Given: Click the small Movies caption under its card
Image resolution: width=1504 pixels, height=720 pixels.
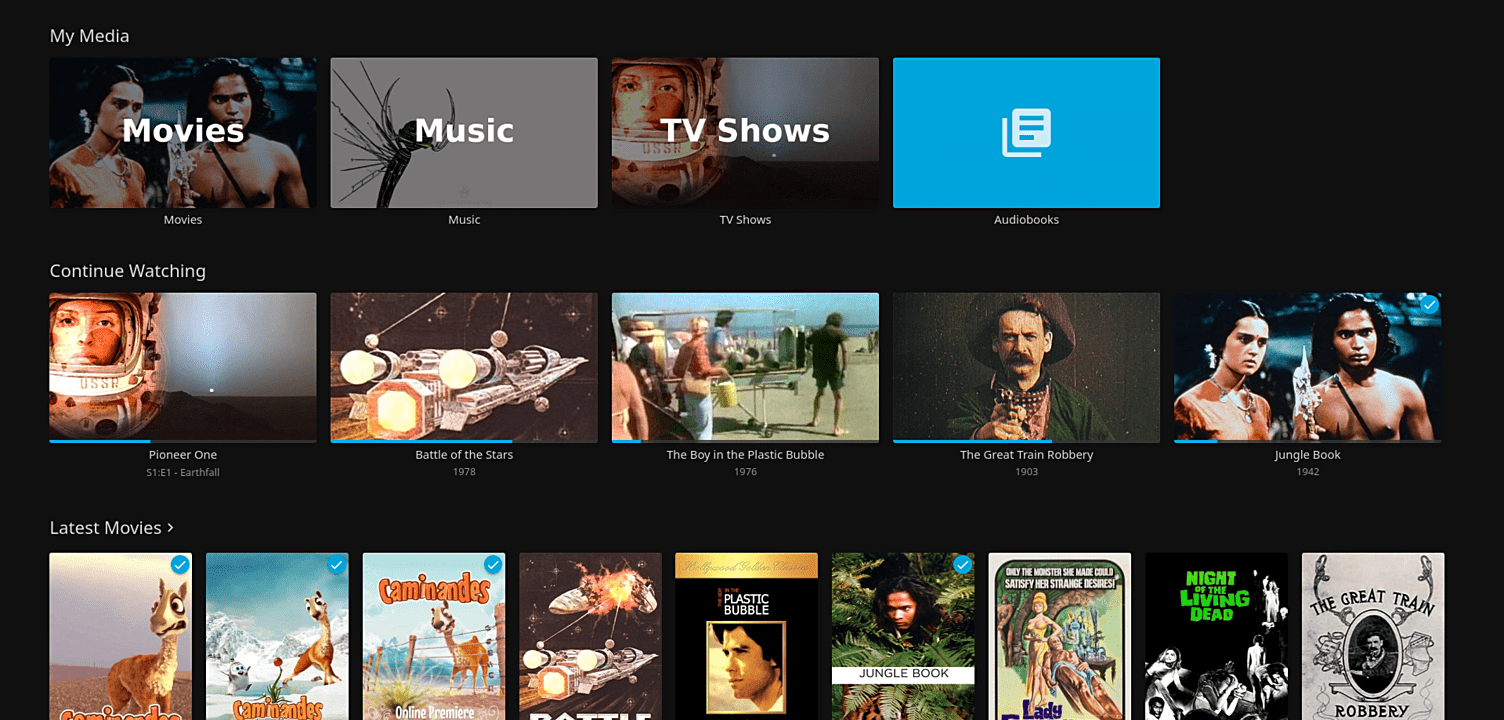Looking at the screenshot, I should [x=183, y=220].
